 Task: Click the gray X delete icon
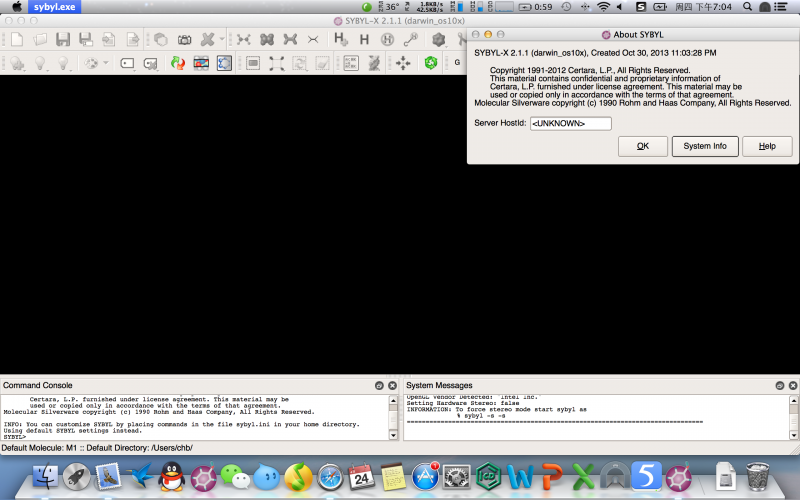tap(207, 39)
